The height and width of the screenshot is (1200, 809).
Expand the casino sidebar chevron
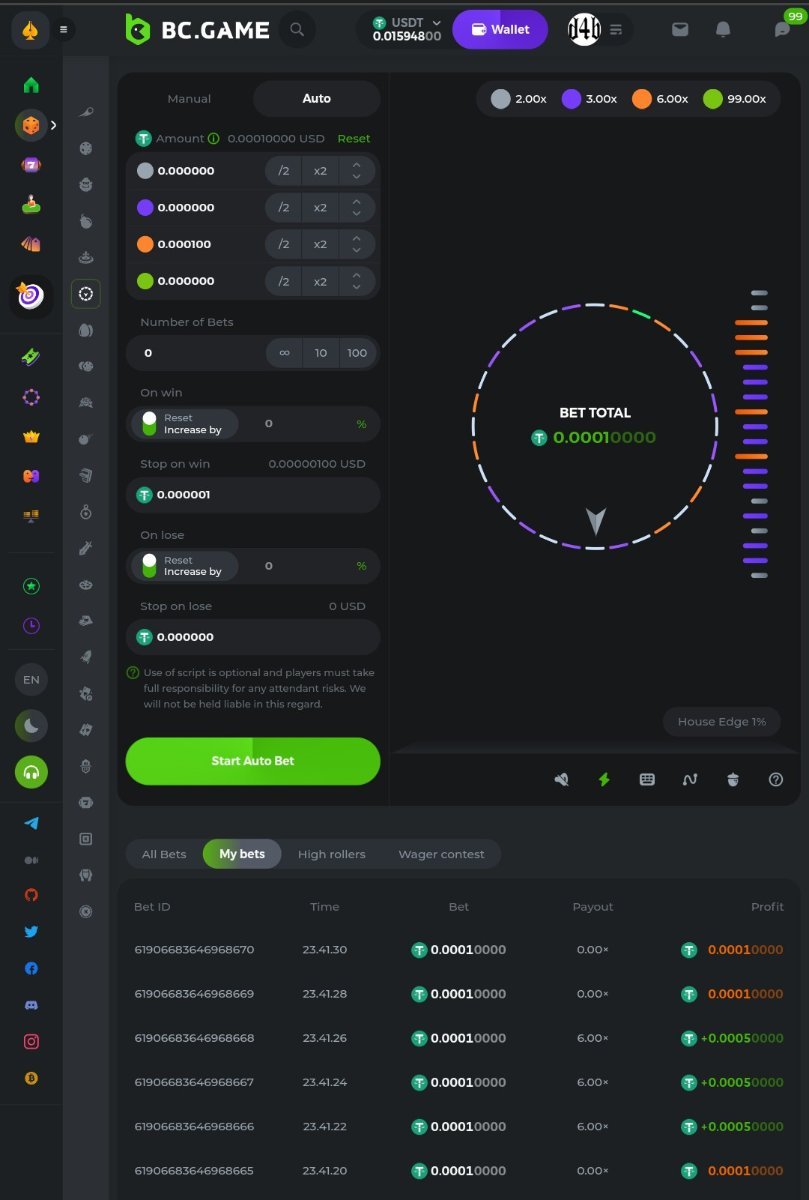tap(53, 125)
